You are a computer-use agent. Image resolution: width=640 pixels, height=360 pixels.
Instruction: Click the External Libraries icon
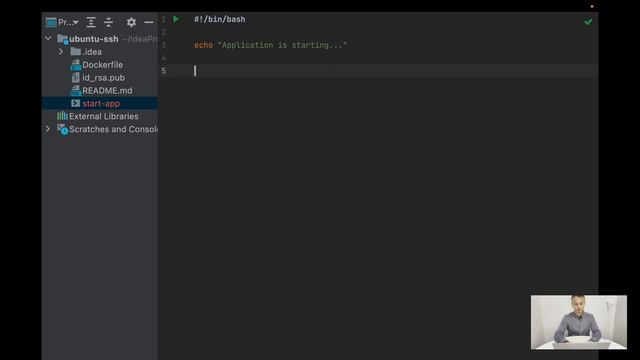tap(62, 116)
